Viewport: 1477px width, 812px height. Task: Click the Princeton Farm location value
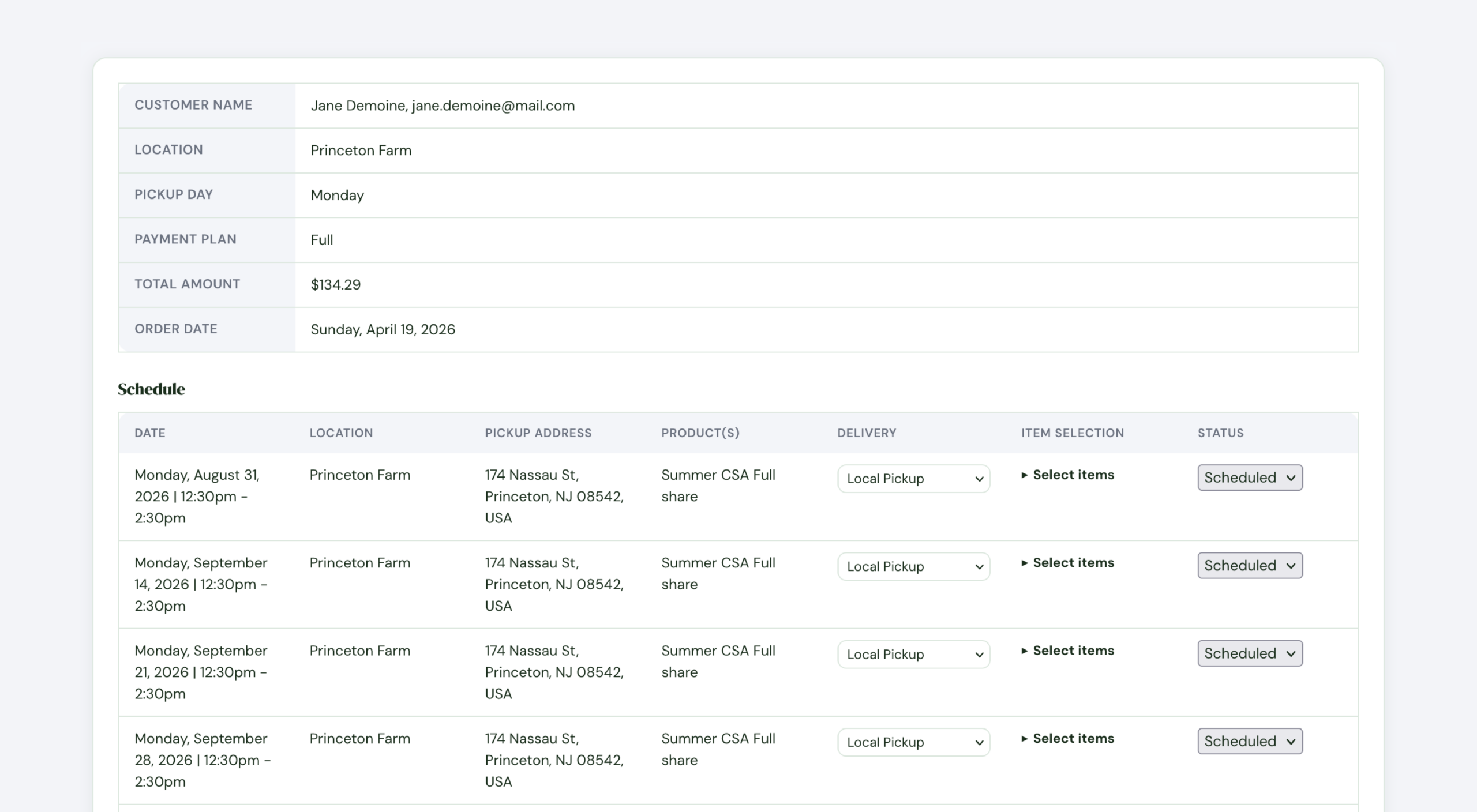tap(361, 150)
